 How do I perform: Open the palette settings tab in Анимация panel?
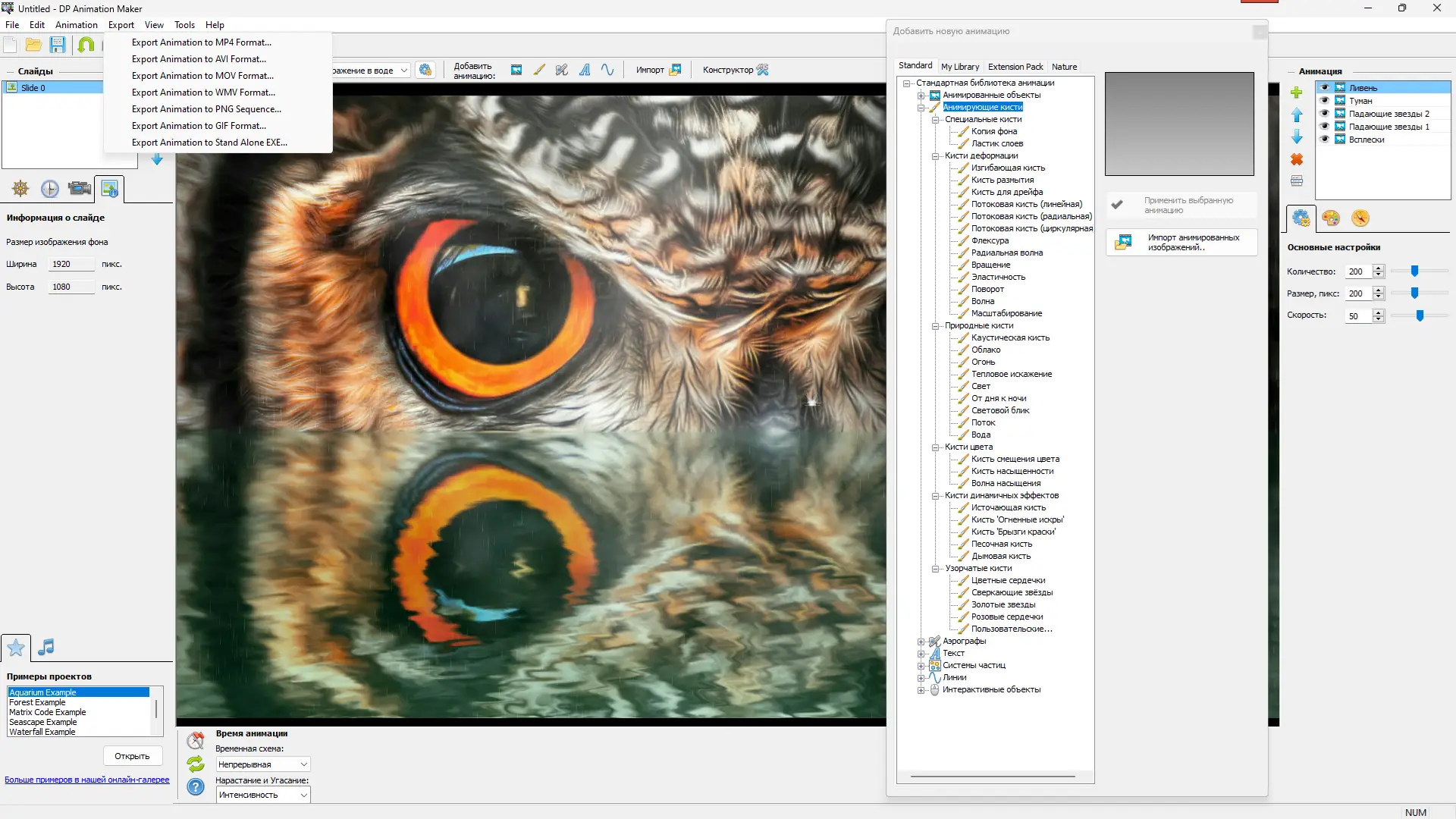(1331, 218)
